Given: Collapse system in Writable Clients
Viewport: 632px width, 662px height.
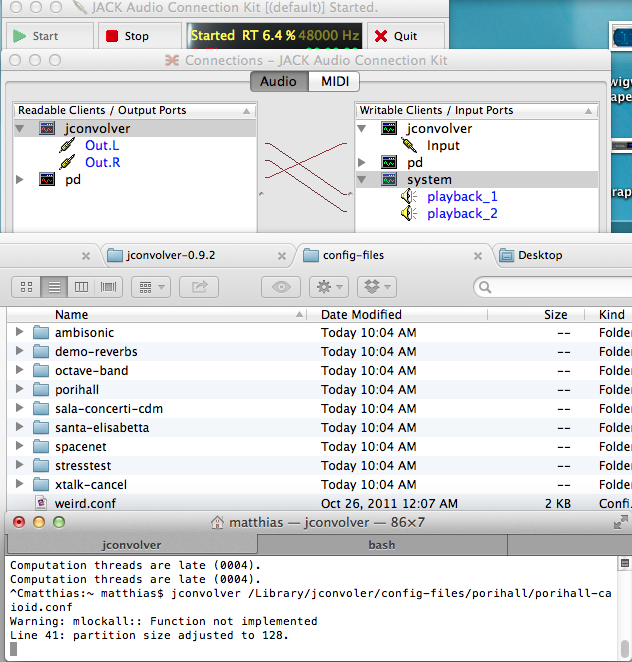Looking at the screenshot, I should 362,179.
